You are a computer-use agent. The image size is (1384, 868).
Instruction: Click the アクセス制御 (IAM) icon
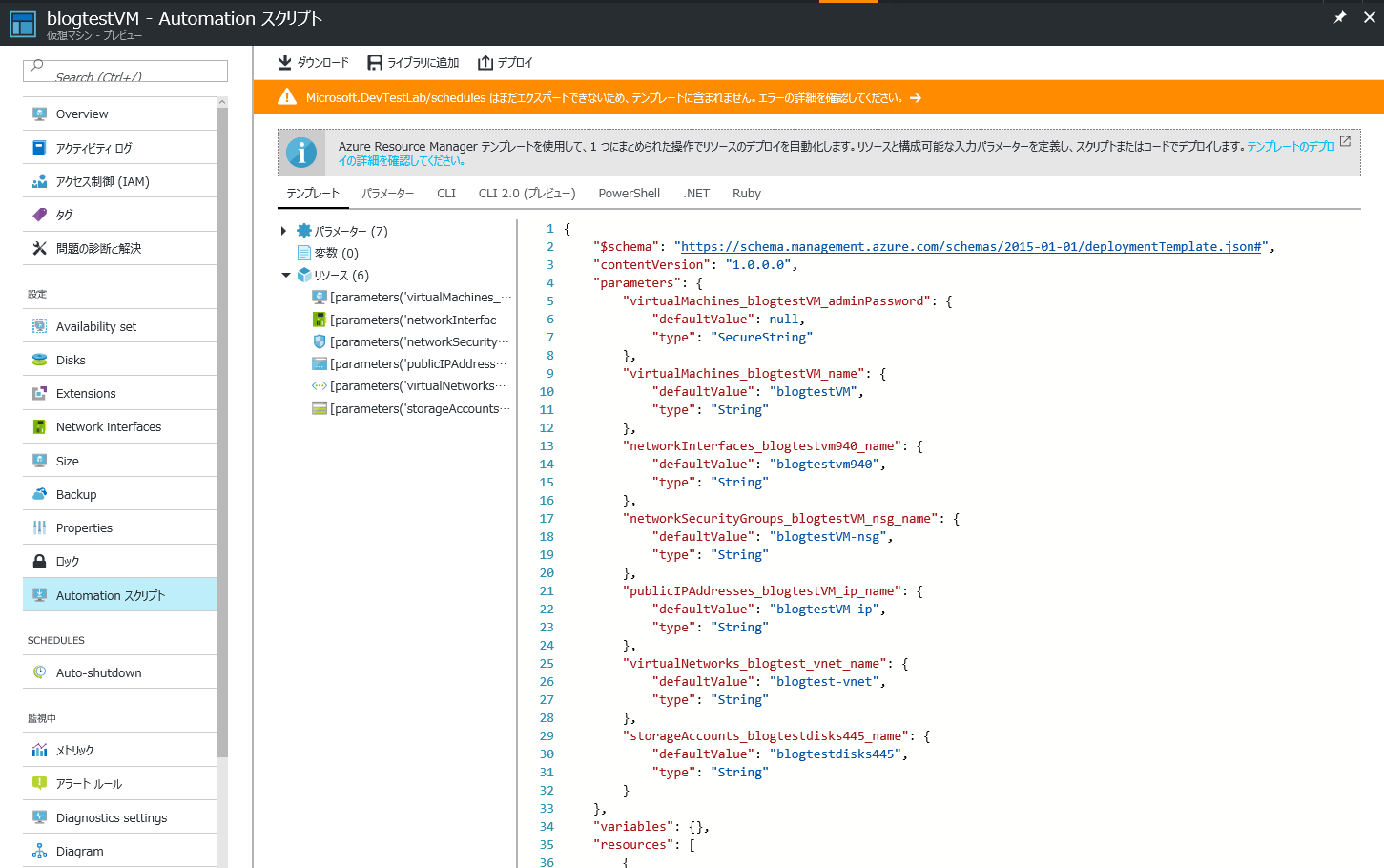(x=39, y=181)
